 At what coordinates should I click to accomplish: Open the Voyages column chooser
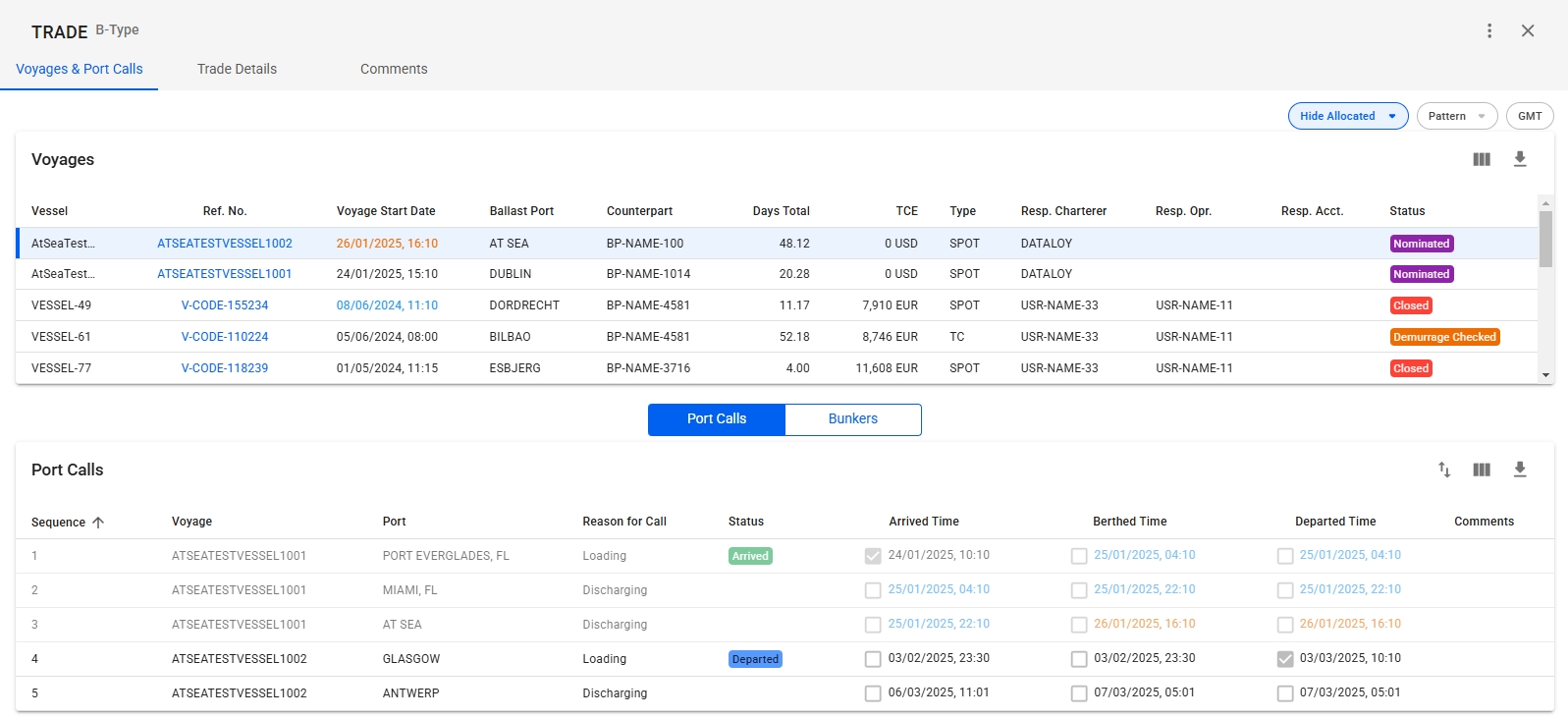click(x=1482, y=159)
